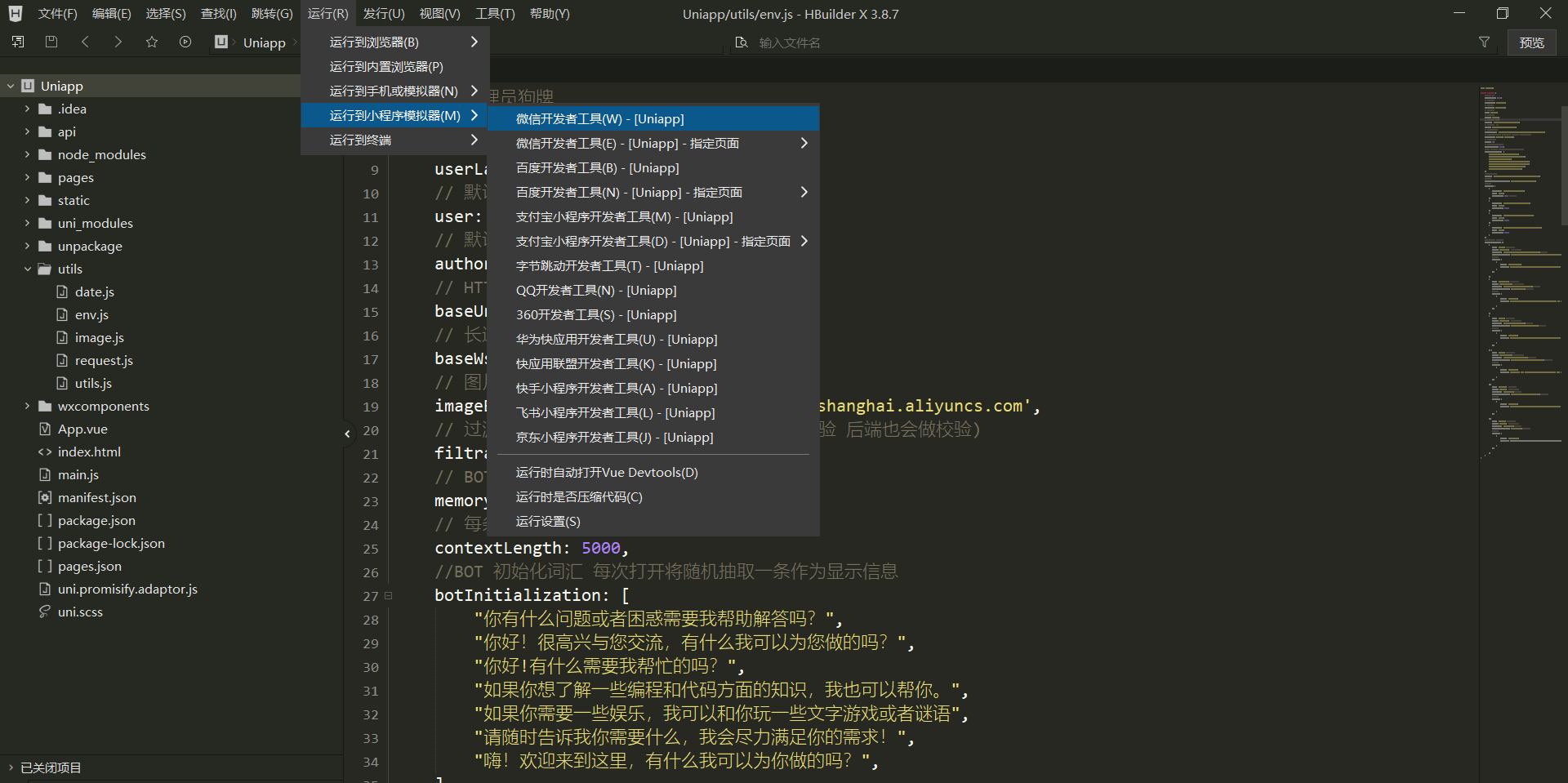Expand the uni_modules folder
Viewport: 1568px width, 783px height.
click(27, 223)
